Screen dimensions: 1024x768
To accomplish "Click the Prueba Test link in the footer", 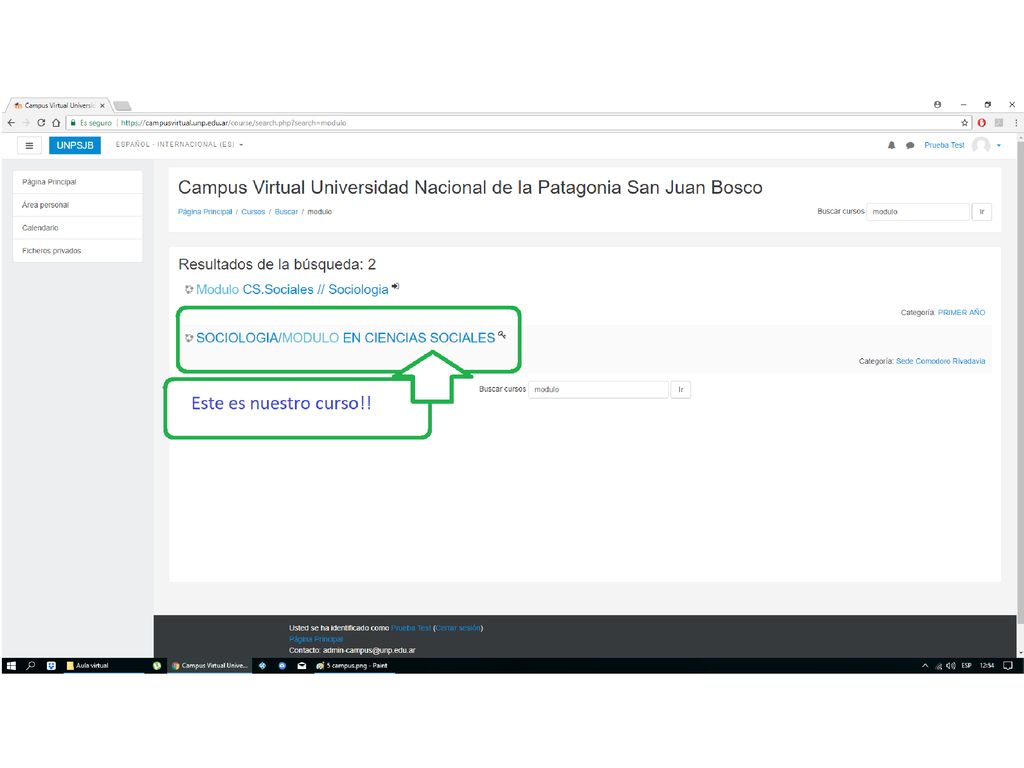I will click(411, 628).
